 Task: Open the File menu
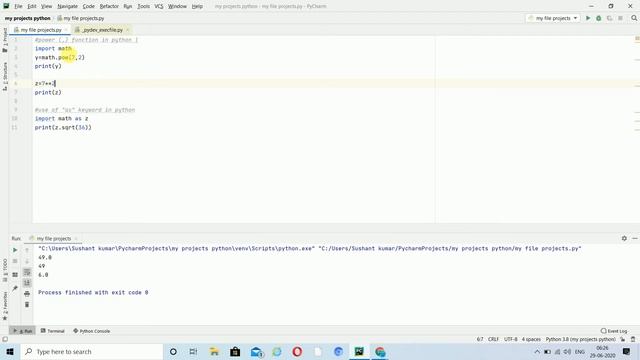point(18,6)
